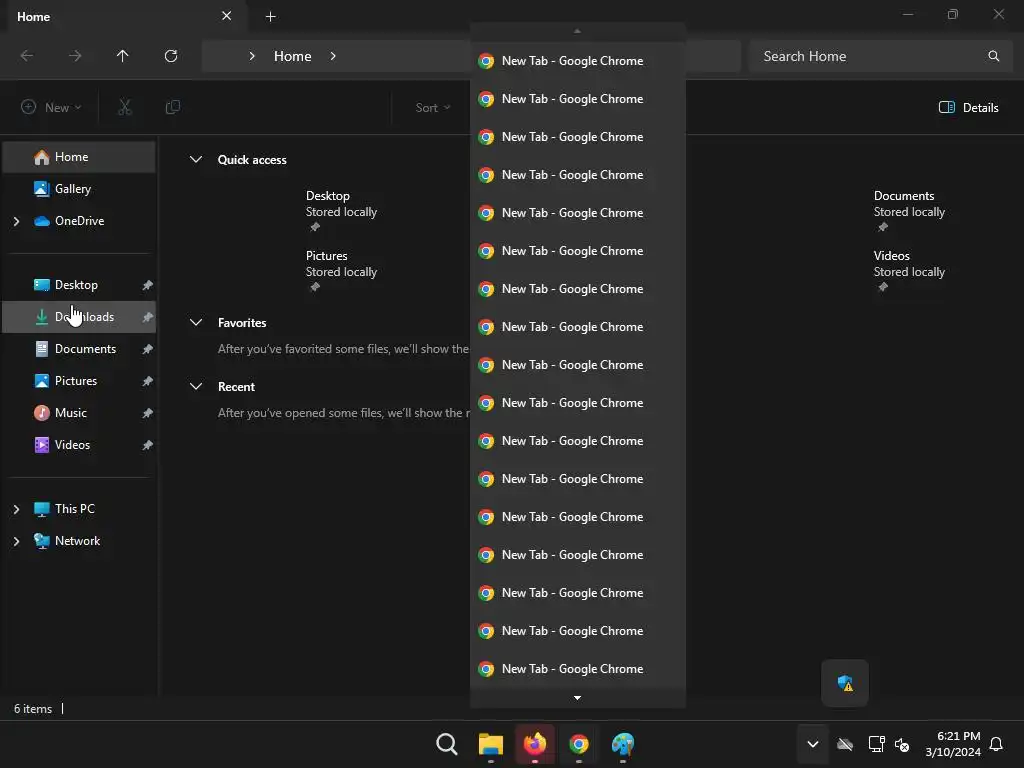
Task: Select the Documents item in Quick access
Action: pos(909,210)
